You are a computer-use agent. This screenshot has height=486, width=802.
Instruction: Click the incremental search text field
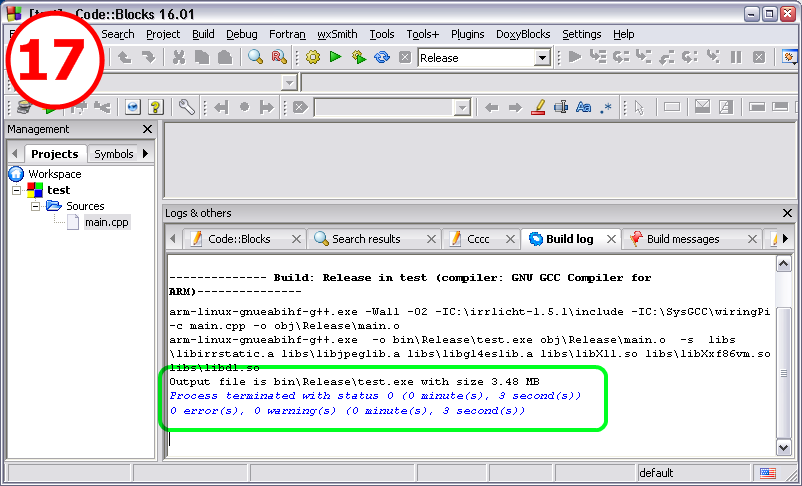pos(384,107)
